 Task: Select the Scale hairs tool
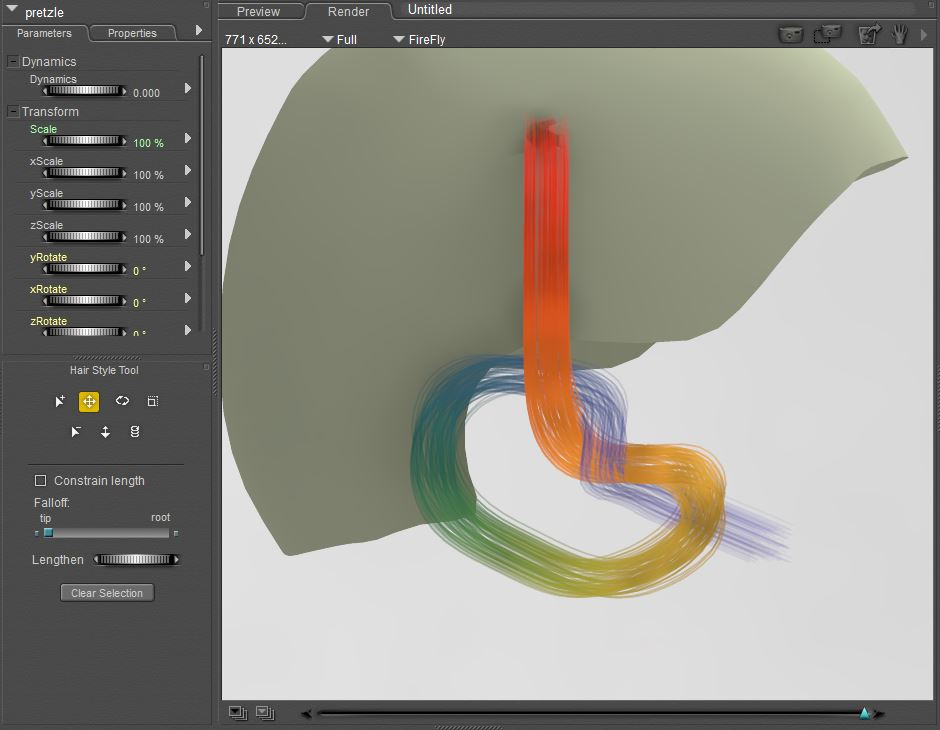click(x=152, y=401)
